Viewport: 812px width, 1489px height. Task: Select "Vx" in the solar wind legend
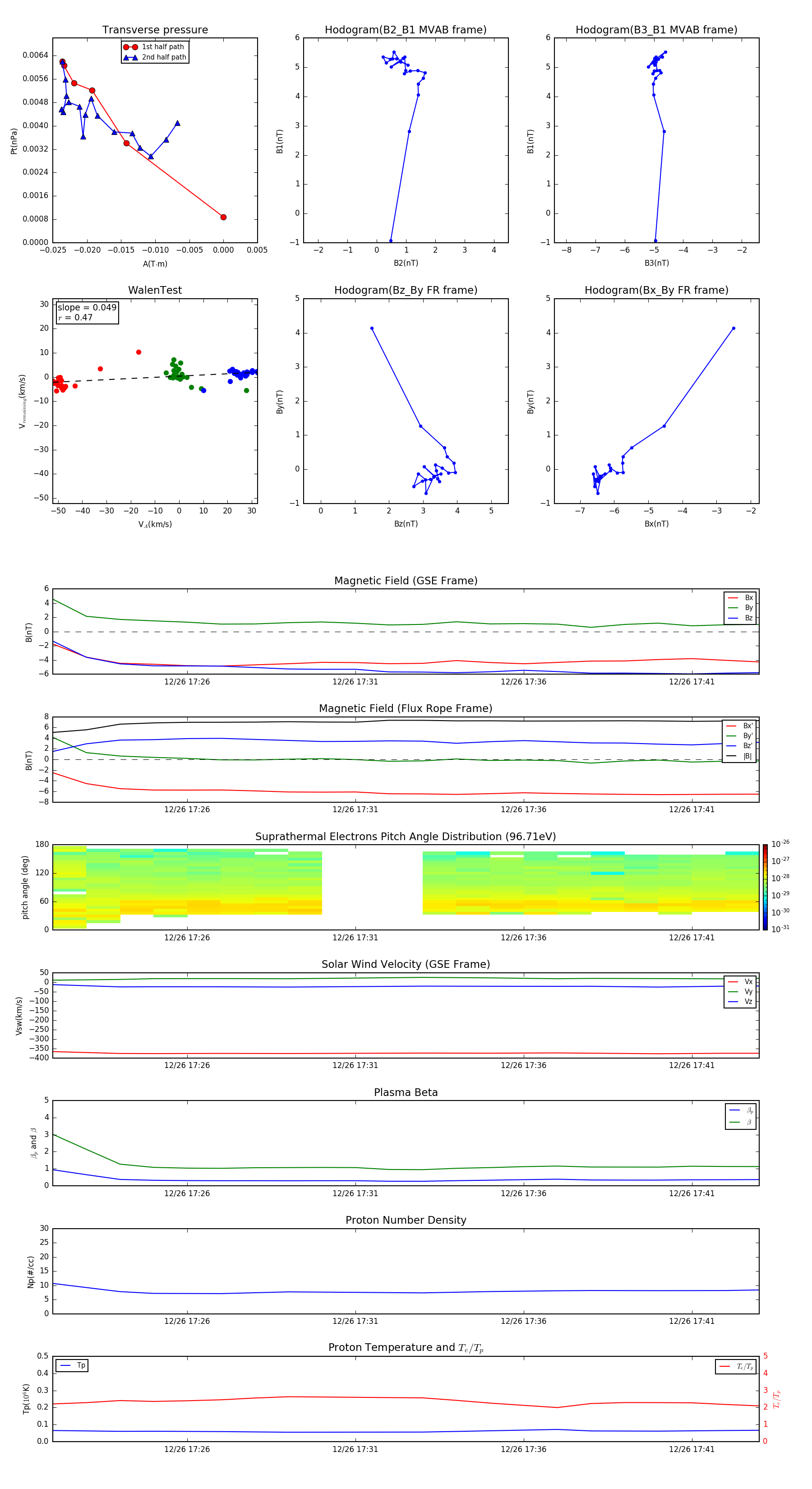point(741,981)
